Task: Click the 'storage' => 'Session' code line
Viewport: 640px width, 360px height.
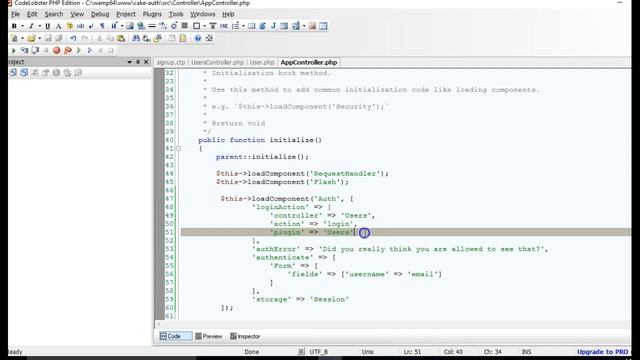Action: point(300,300)
